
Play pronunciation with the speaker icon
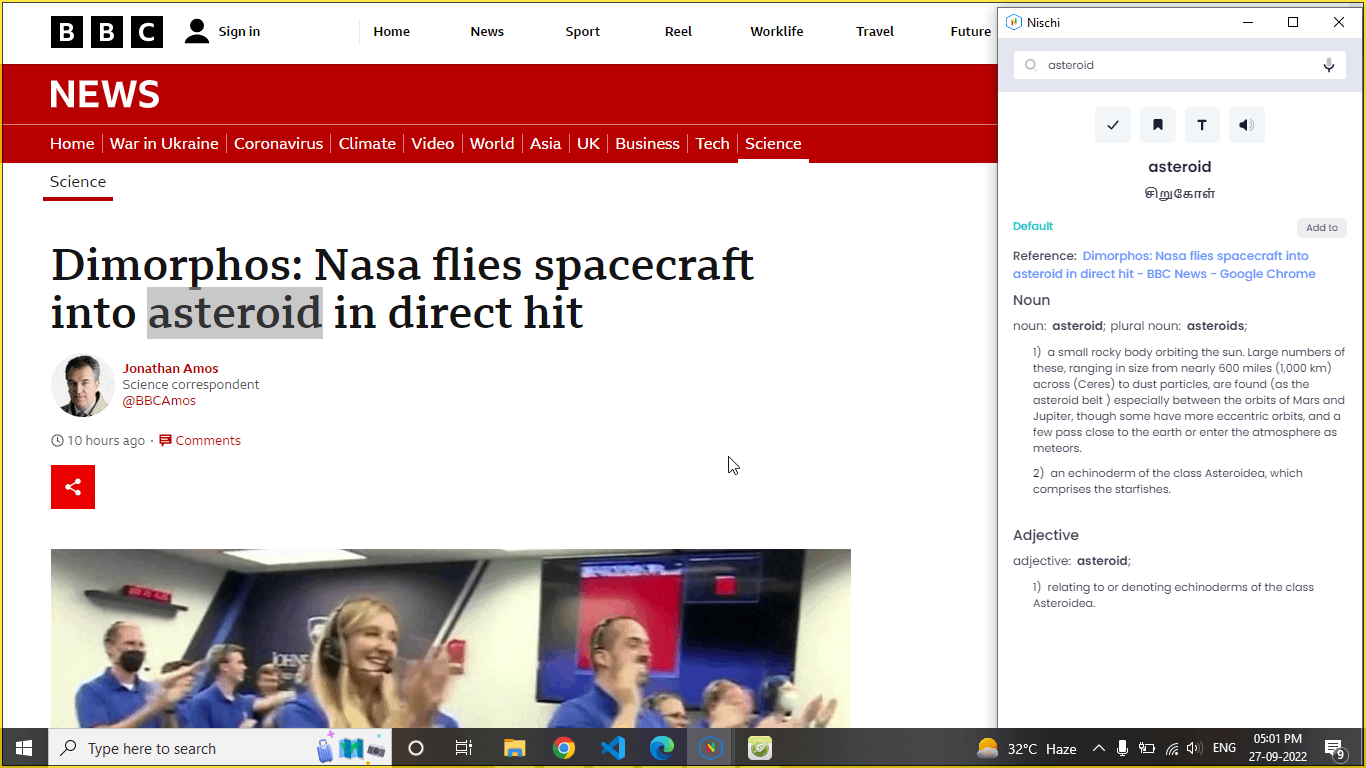[1246, 125]
